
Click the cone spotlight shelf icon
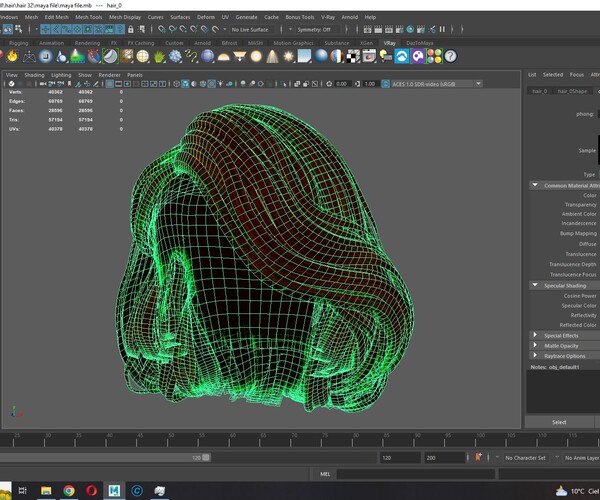point(272,57)
